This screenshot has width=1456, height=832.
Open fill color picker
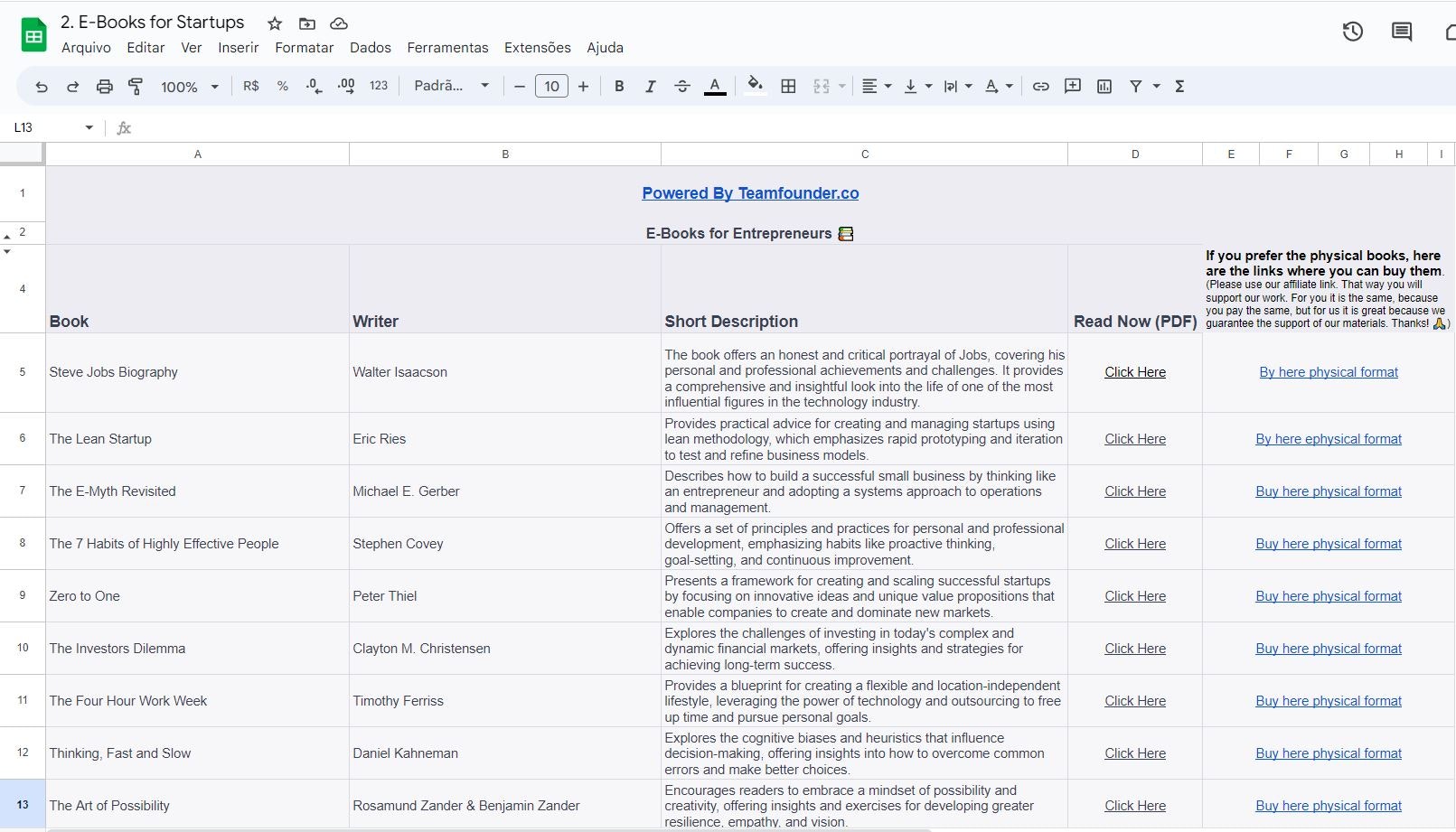[756, 87]
